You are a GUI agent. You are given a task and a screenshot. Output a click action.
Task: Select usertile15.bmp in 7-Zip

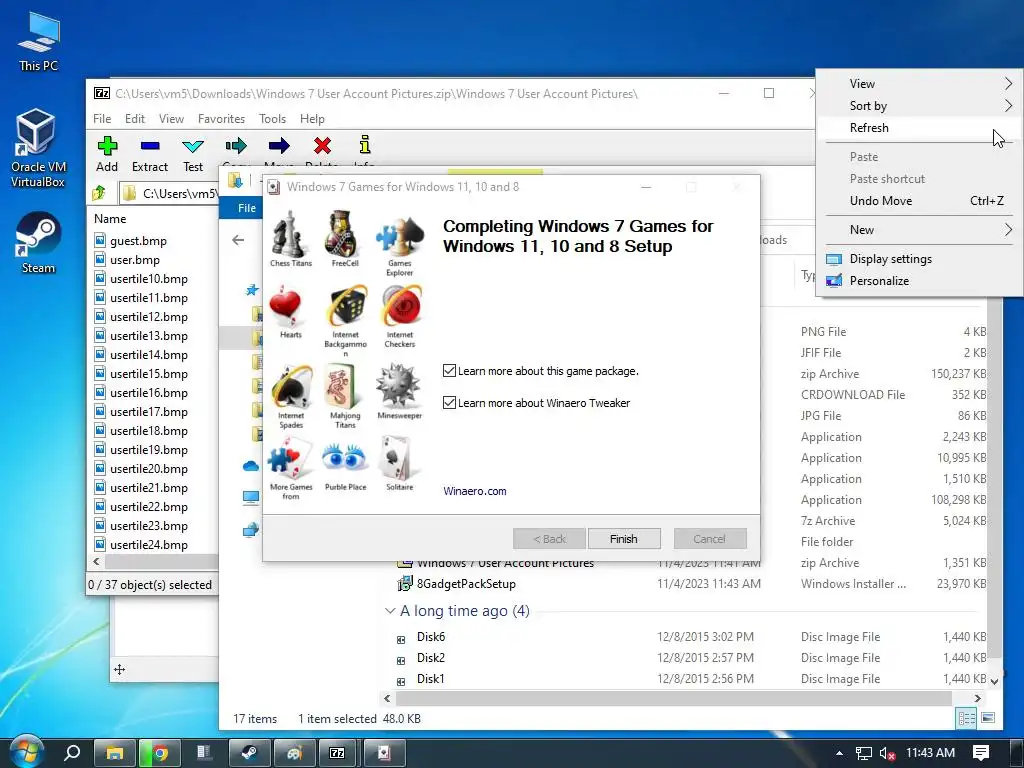click(x=148, y=374)
